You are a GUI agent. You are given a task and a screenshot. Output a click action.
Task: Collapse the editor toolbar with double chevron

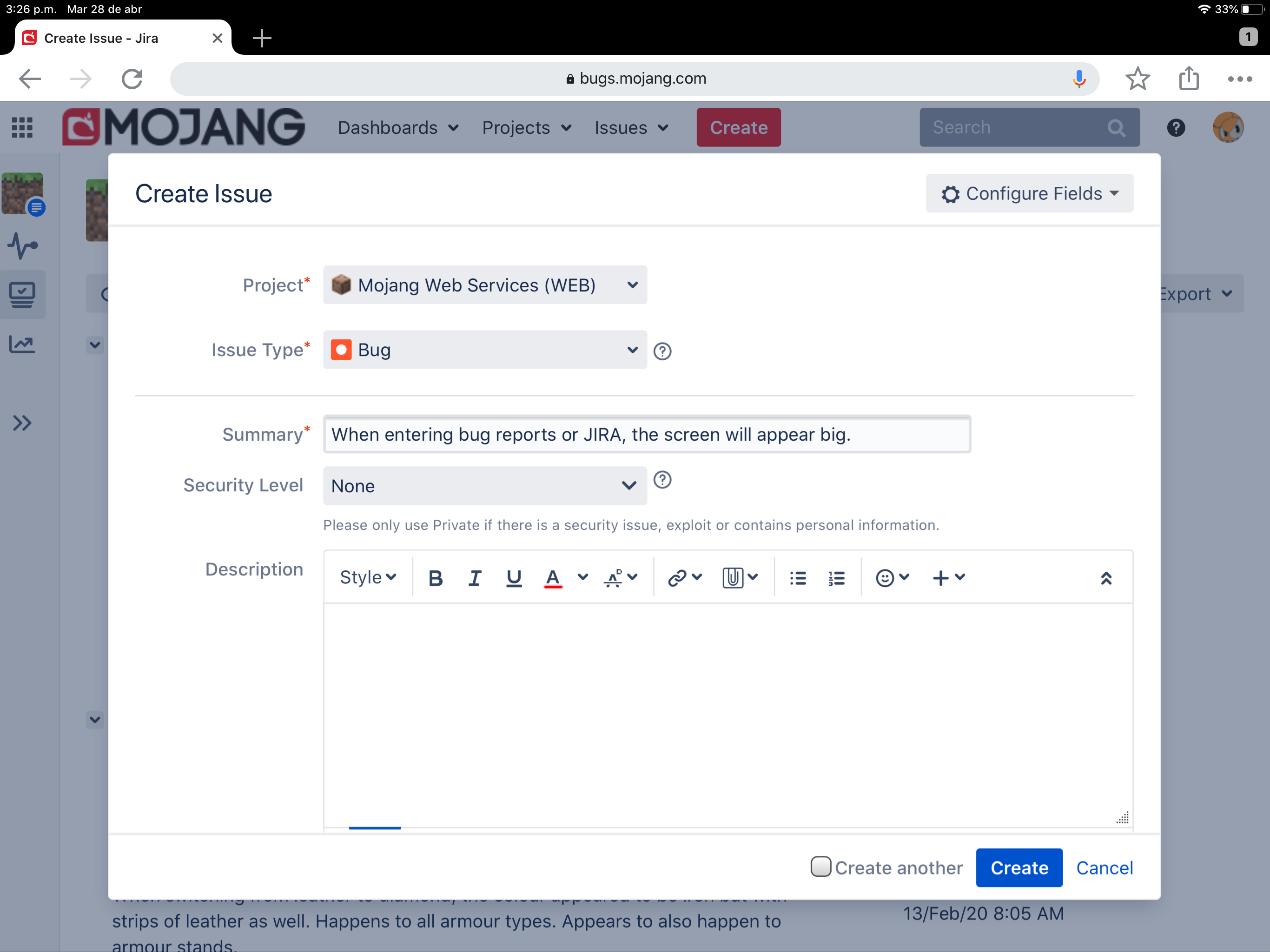pos(1106,578)
